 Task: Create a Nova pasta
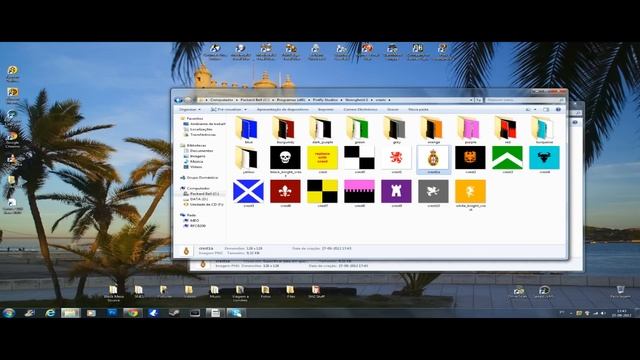[418, 109]
